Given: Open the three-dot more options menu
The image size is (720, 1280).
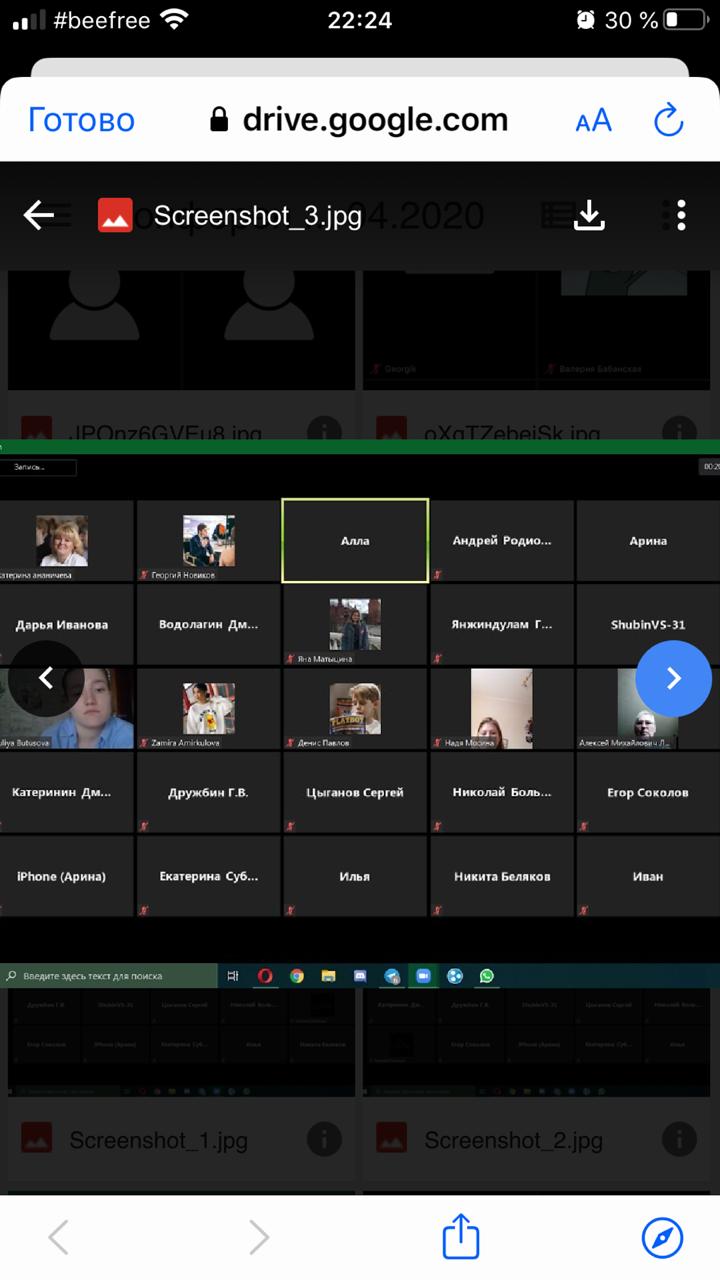Looking at the screenshot, I should pyautogui.click(x=680, y=215).
